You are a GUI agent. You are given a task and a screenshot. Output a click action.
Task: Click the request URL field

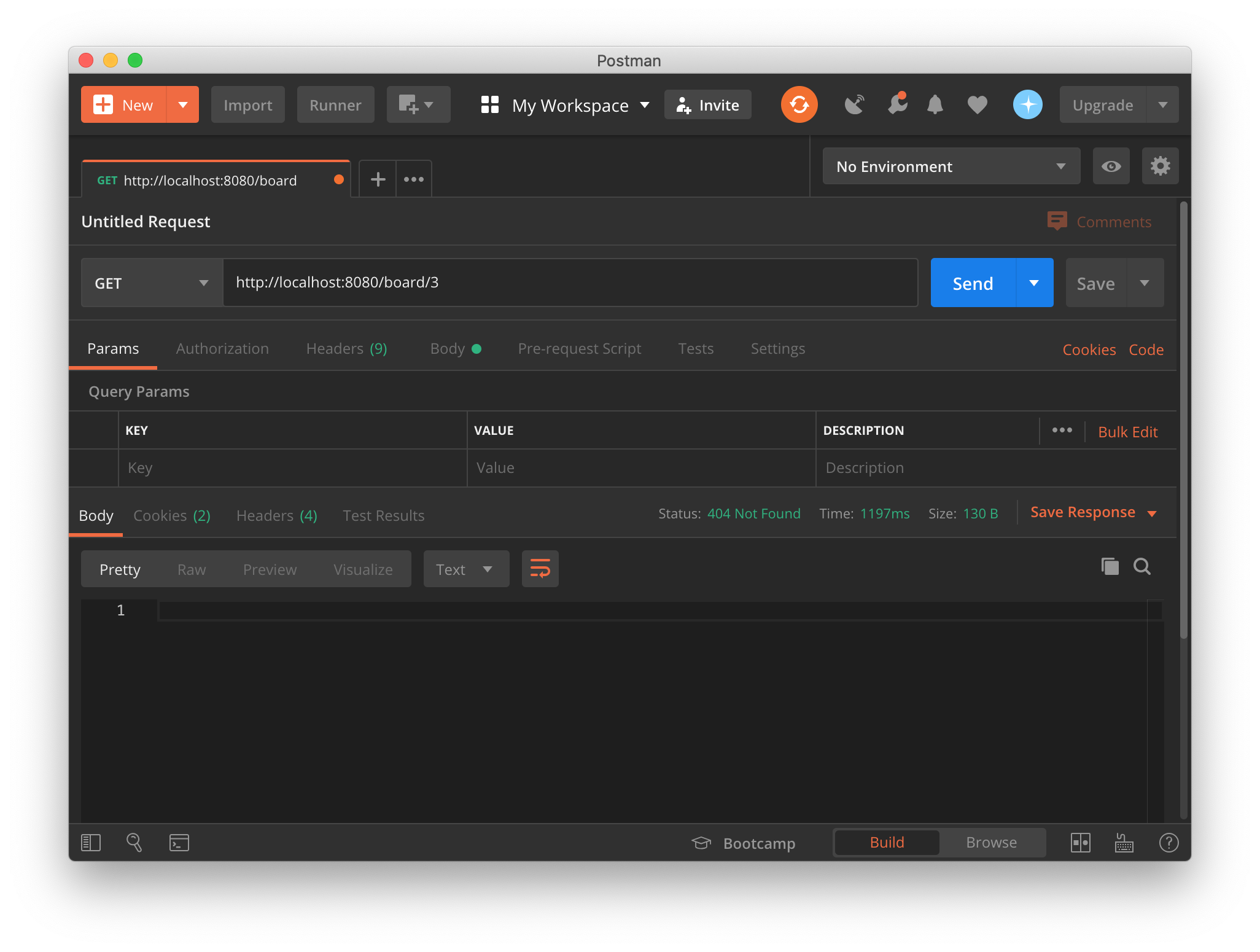[570, 283]
